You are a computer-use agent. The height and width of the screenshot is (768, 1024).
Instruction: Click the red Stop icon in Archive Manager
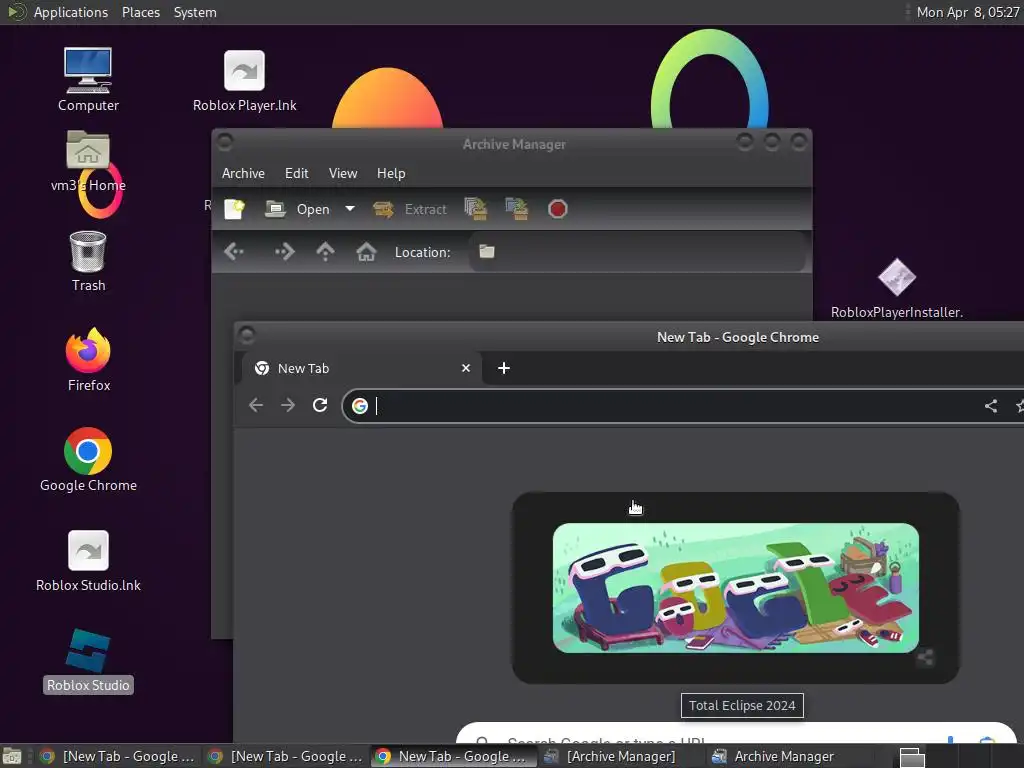coord(558,209)
